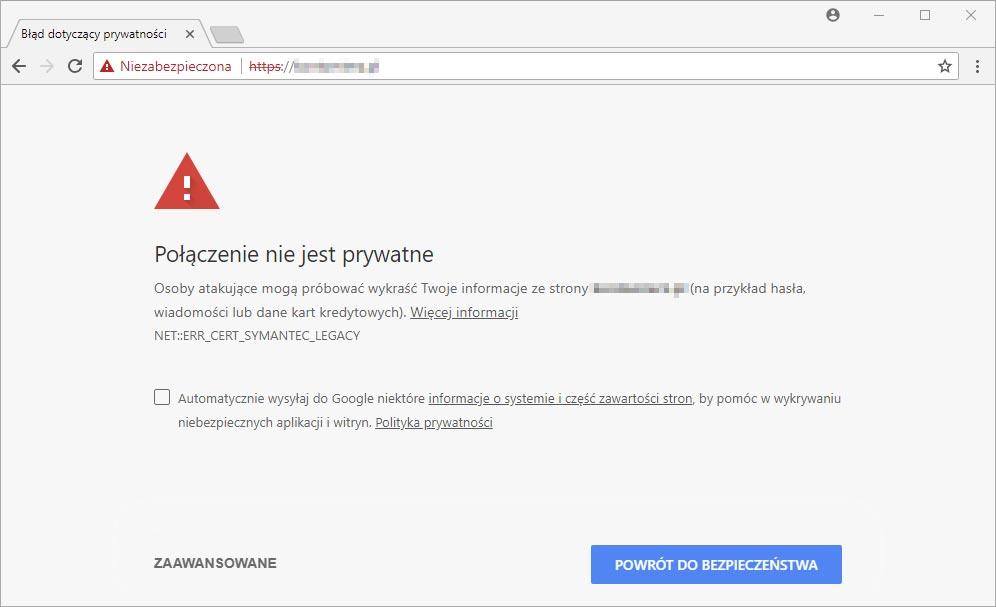This screenshot has width=996, height=607.
Task: Reload the page with the refresh icon
Action: 75,66
